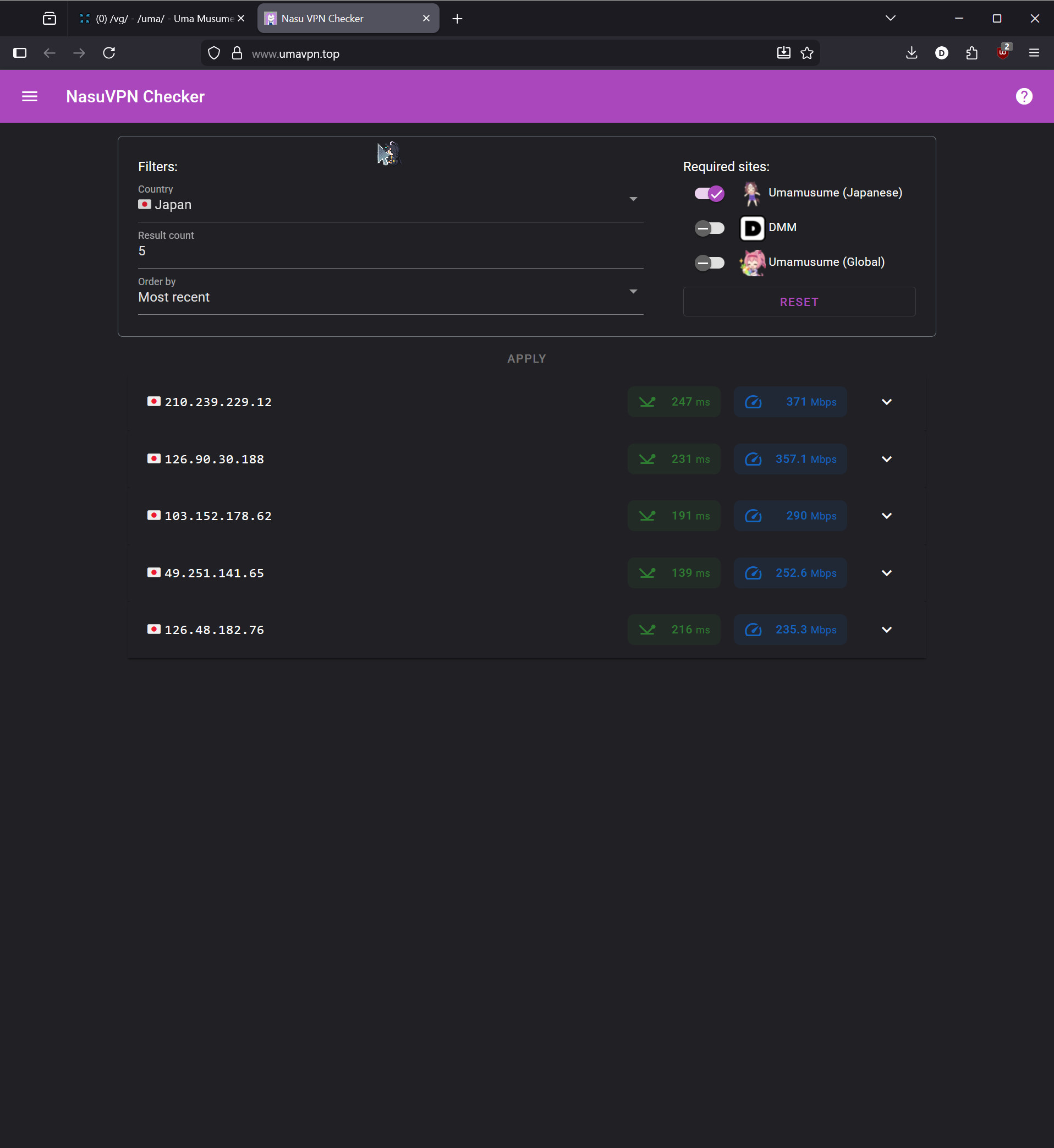Click the speed gauge icon for 126.90.30.188
1054x1148 pixels.
click(753, 460)
